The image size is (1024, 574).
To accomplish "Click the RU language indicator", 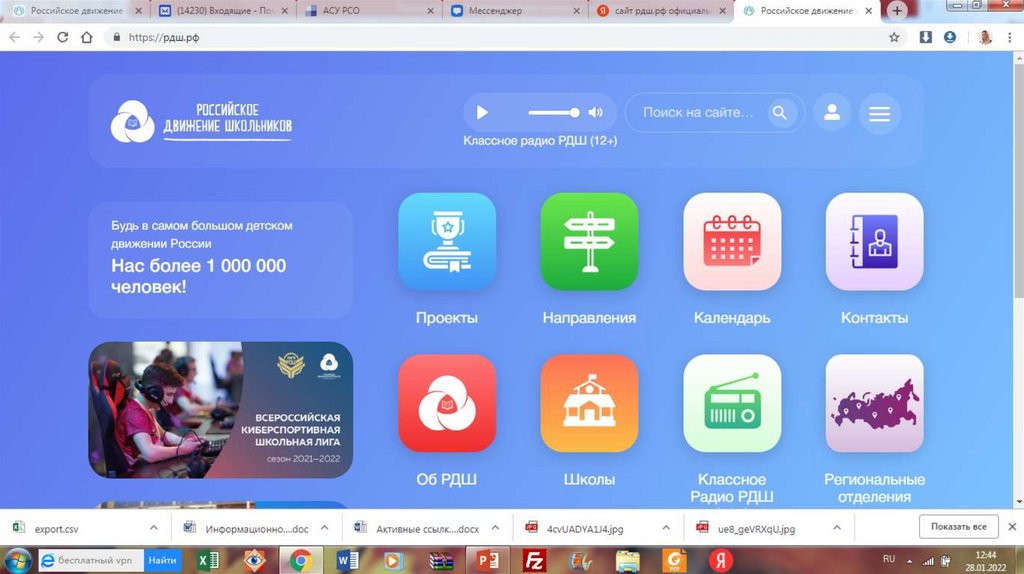I will tap(889, 559).
